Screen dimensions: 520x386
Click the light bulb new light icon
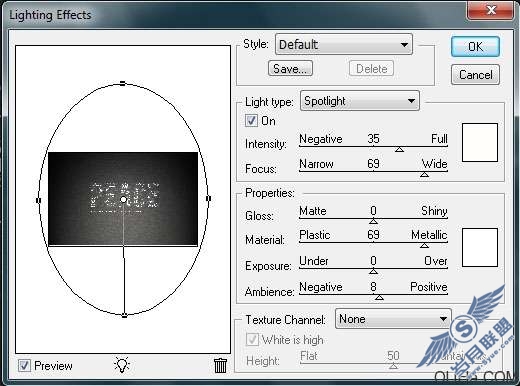click(x=122, y=365)
